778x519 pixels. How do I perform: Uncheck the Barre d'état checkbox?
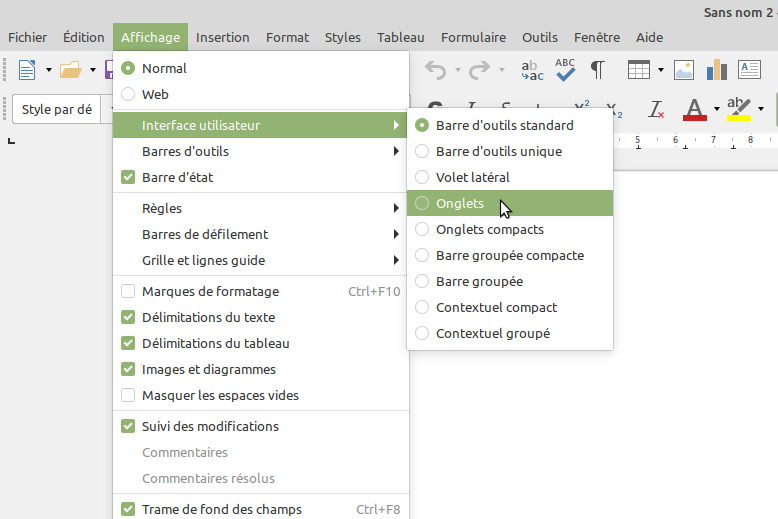coord(128,177)
